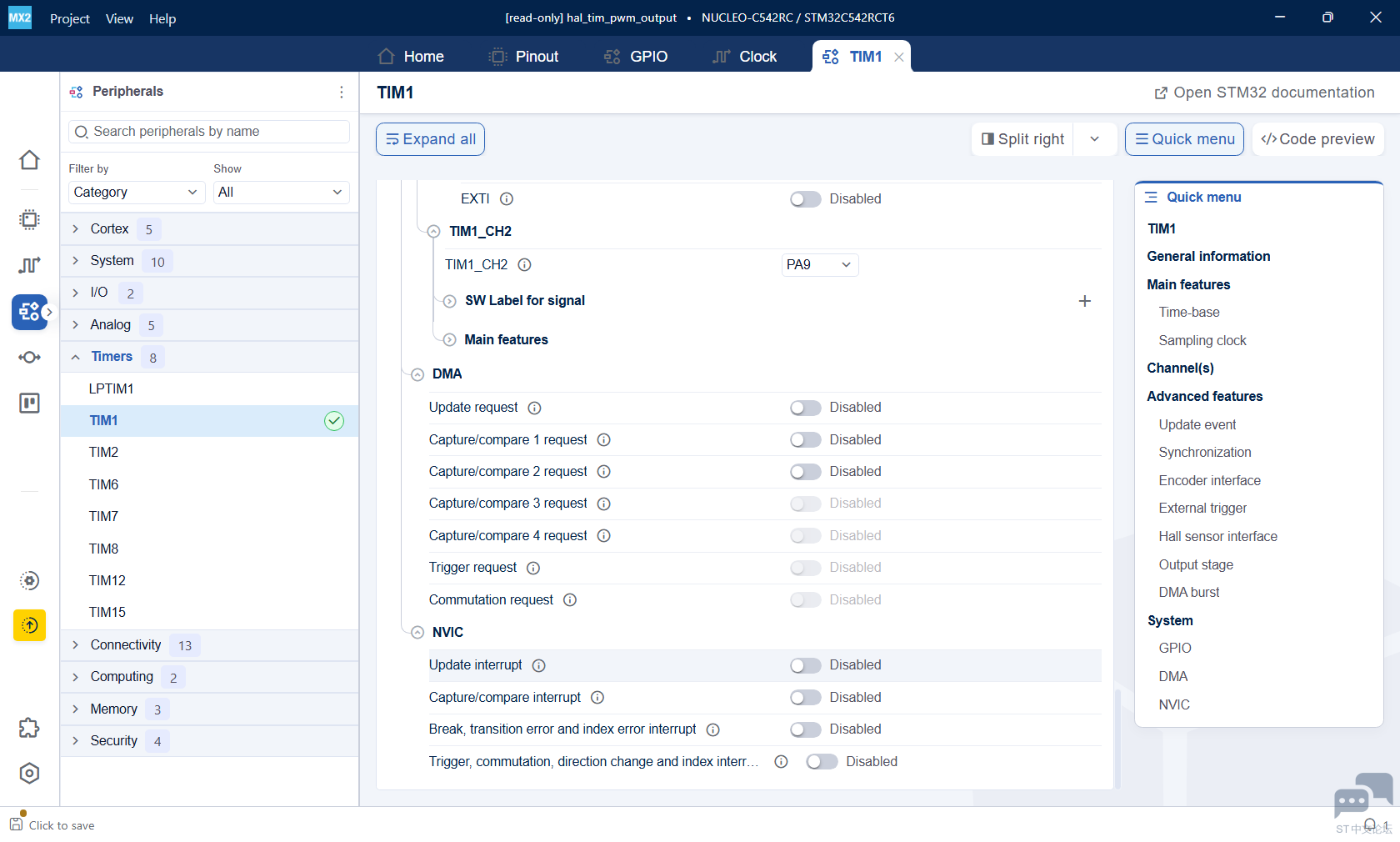Open Split right dropdown arrow
Screen dimensions: 1400x842
[1095, 139]
